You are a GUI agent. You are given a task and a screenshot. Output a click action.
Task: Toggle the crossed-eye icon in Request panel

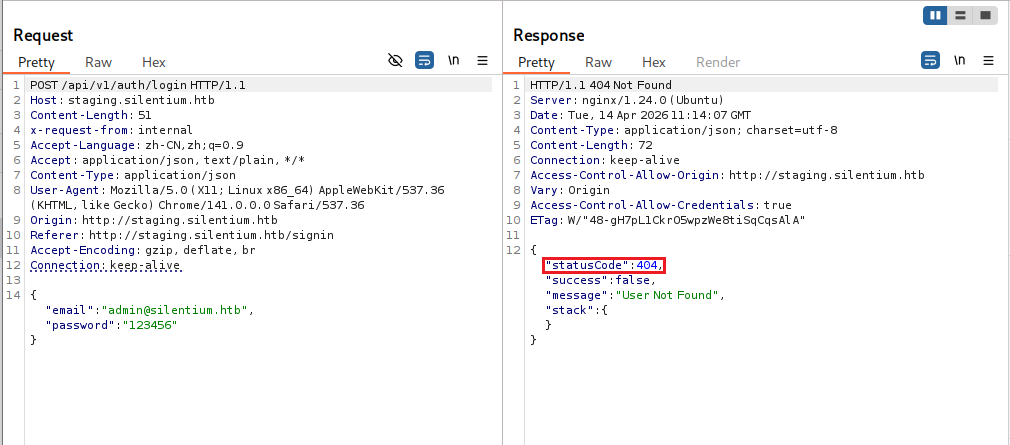(395, 60)
